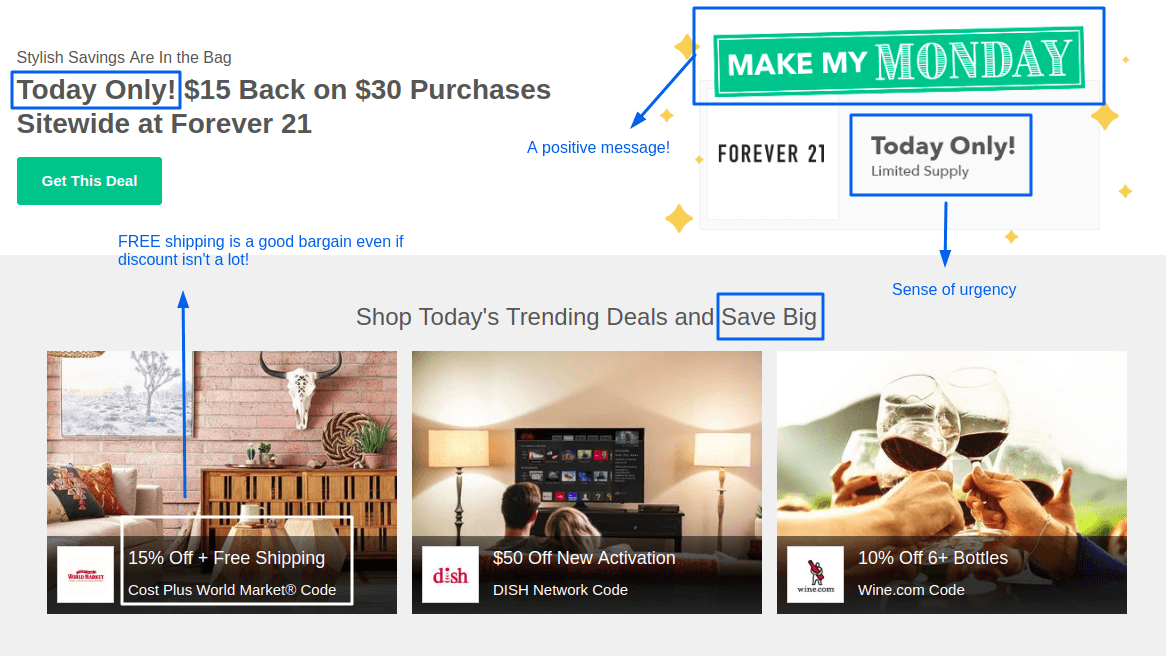Click the DISH TV living room photo

click(x=586, y=440)
